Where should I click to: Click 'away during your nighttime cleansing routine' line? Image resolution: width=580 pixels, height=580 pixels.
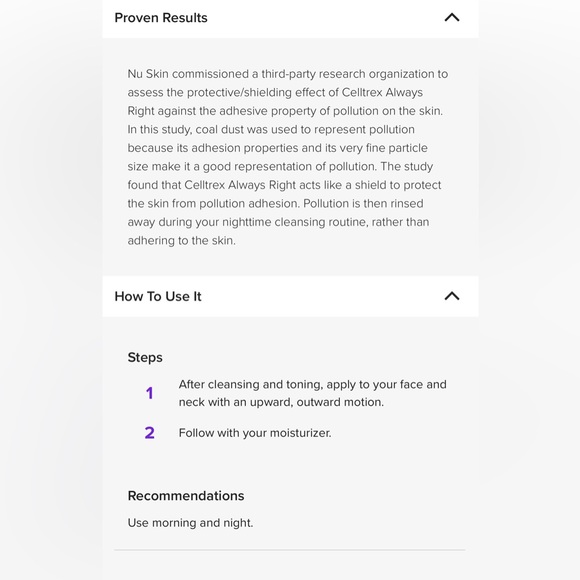[x=278, y=222]
